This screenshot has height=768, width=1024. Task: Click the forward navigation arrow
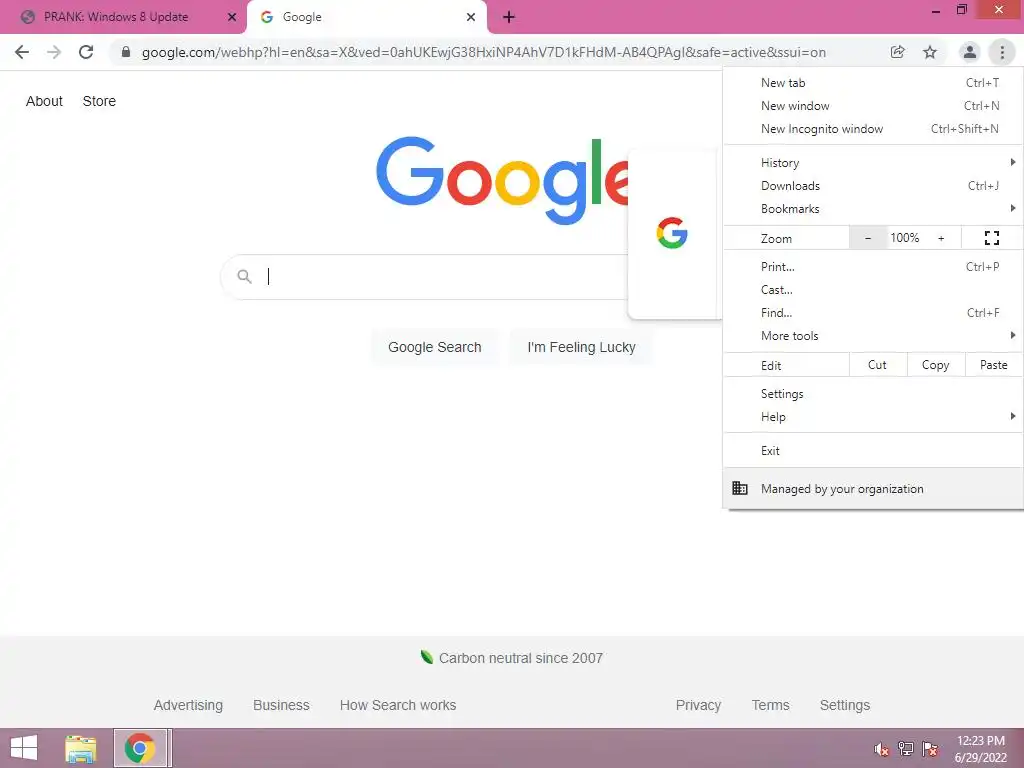54,52
